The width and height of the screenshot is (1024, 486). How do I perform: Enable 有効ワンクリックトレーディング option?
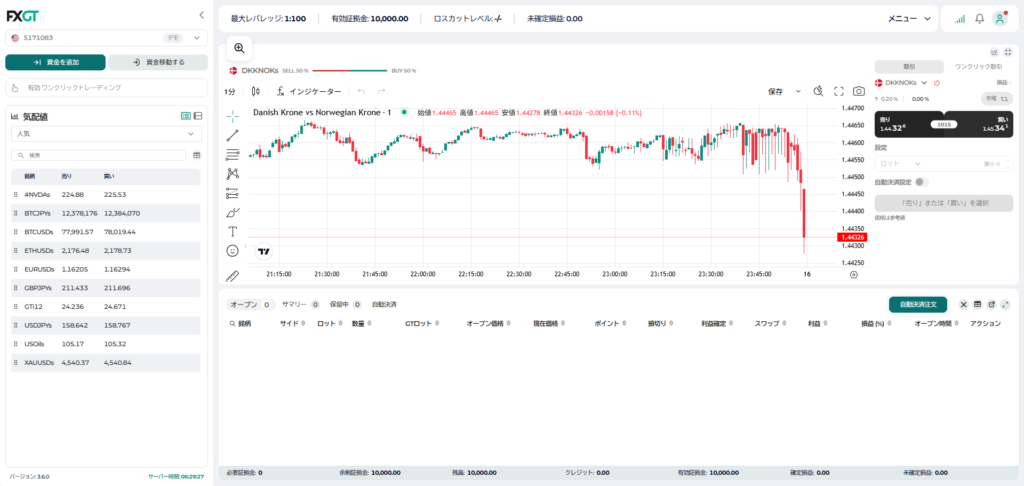coord(106,87)
